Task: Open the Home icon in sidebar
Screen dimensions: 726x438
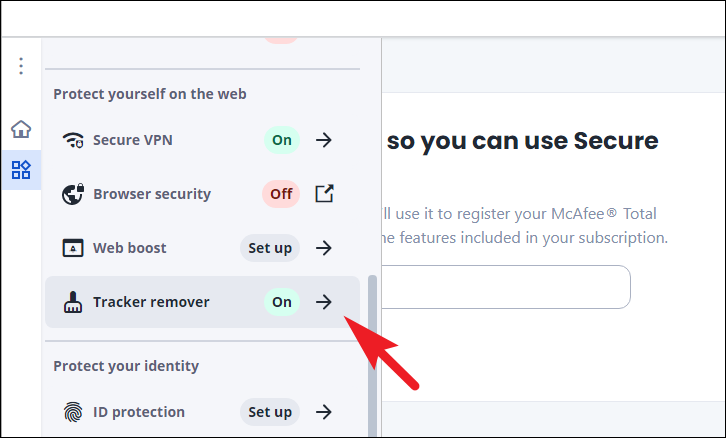Action: 21,129
